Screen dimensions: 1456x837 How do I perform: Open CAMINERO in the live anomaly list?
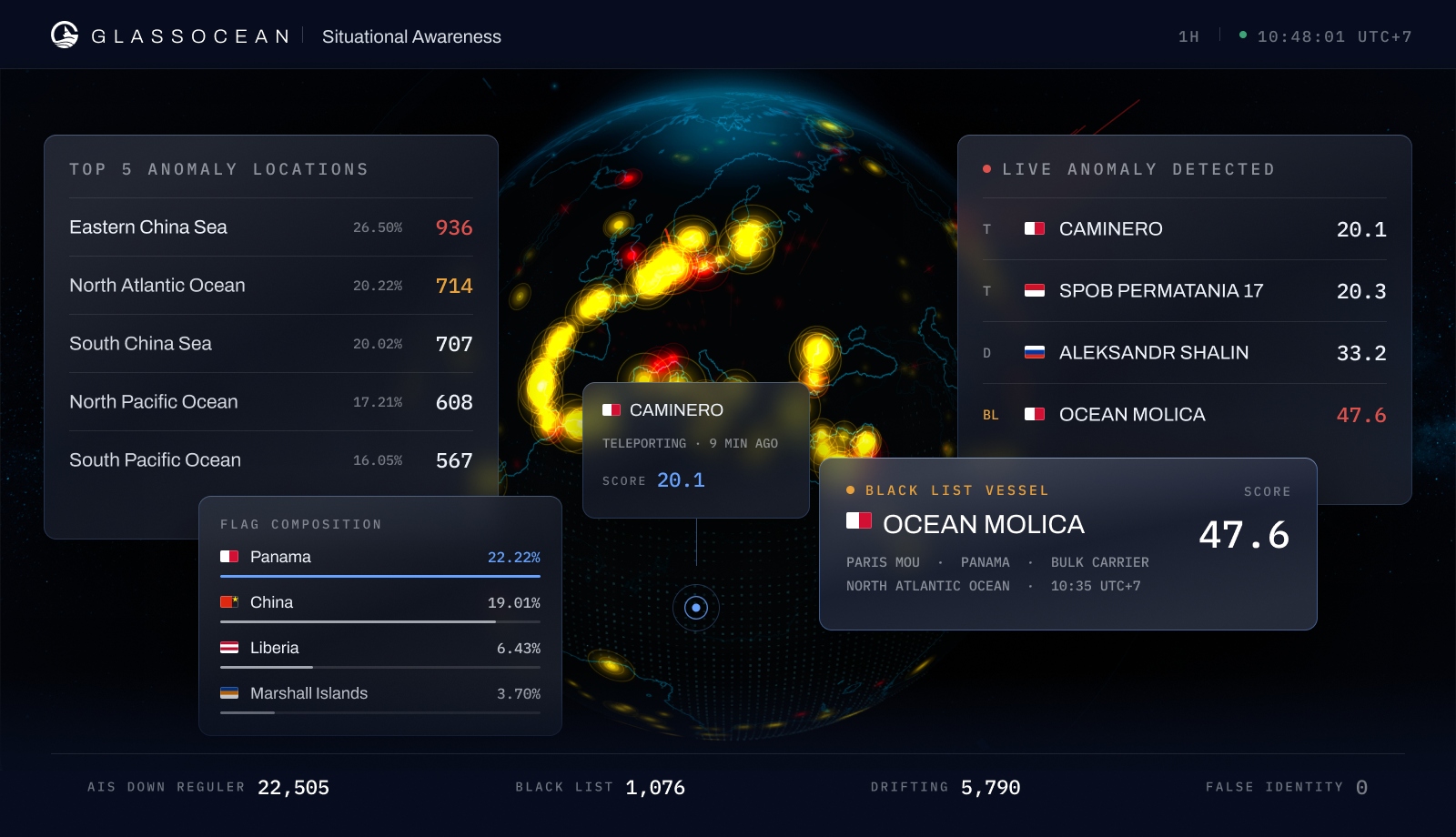pos(1185,229)
